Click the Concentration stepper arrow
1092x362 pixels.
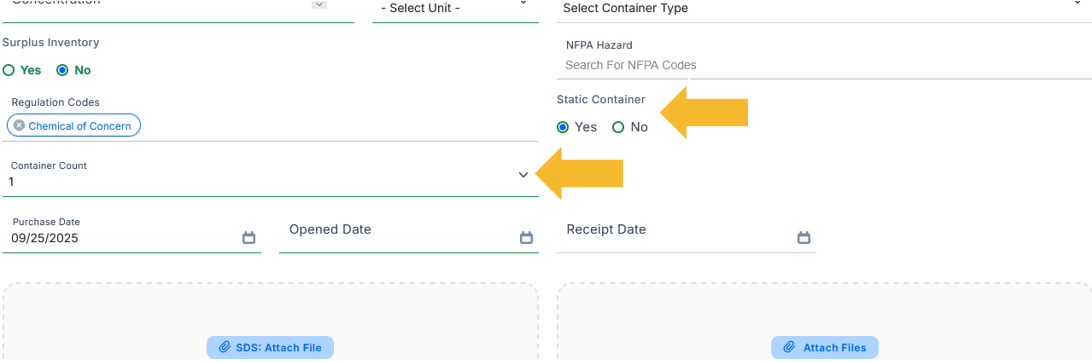(x=319, y=4)
